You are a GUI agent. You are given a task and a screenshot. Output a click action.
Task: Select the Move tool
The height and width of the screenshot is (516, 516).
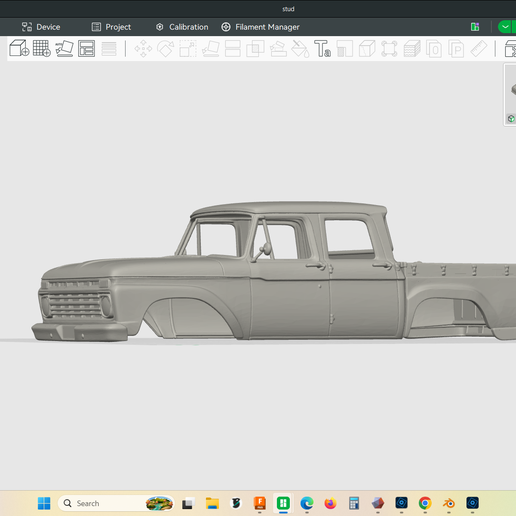click(143, 49)
